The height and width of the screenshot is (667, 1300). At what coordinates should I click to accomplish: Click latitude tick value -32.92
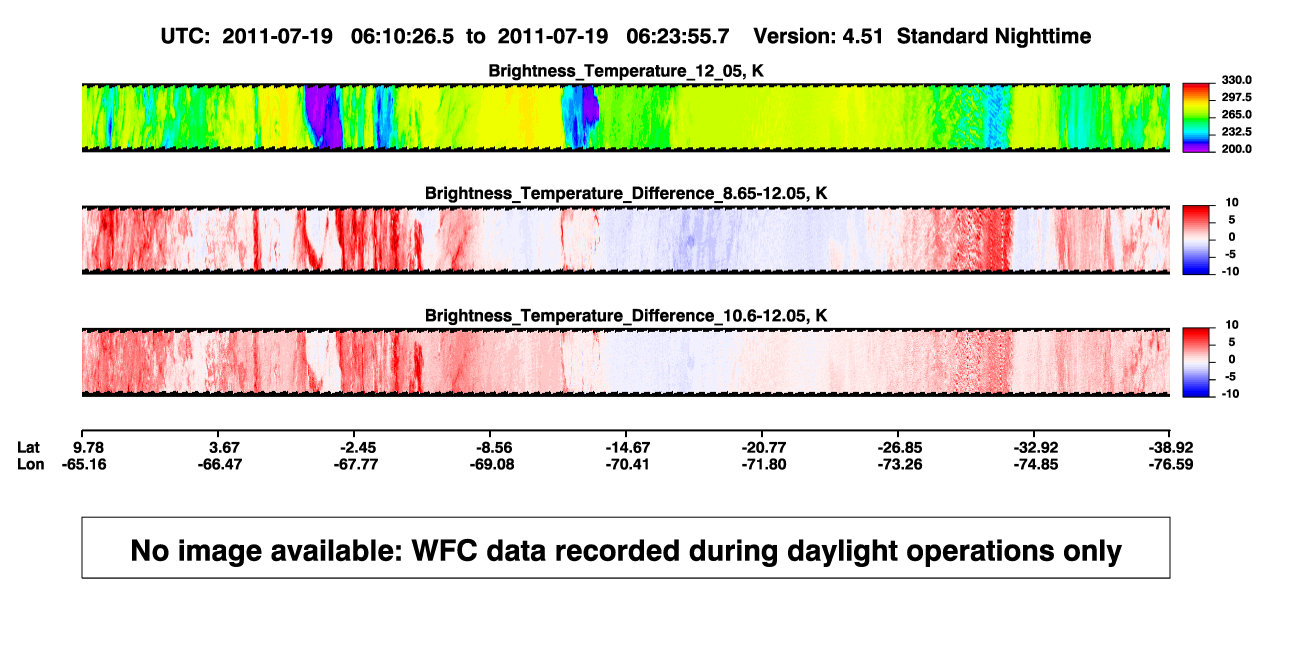(1036, 447)
